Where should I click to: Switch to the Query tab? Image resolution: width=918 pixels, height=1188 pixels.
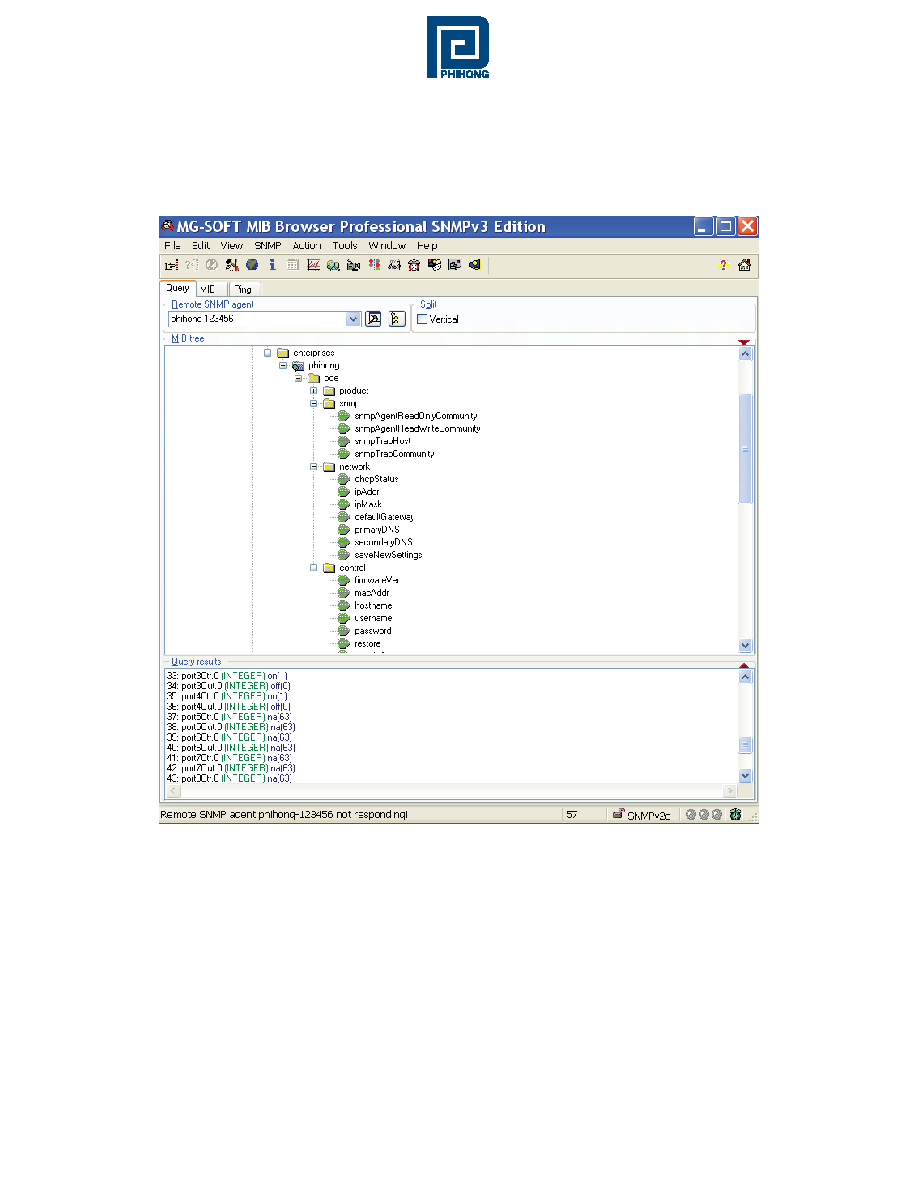178,288
